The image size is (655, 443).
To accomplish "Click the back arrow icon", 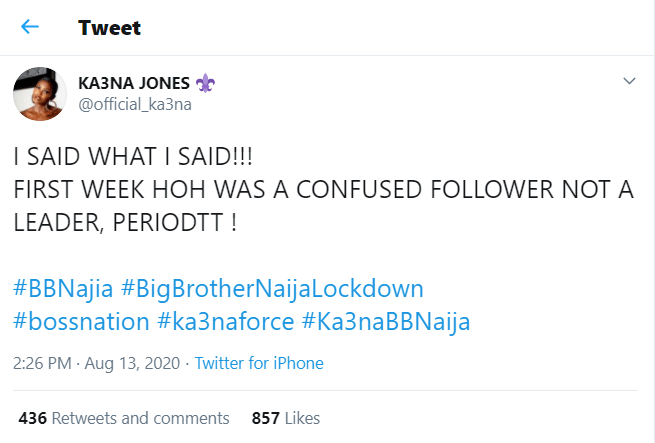I will point(30,27).
